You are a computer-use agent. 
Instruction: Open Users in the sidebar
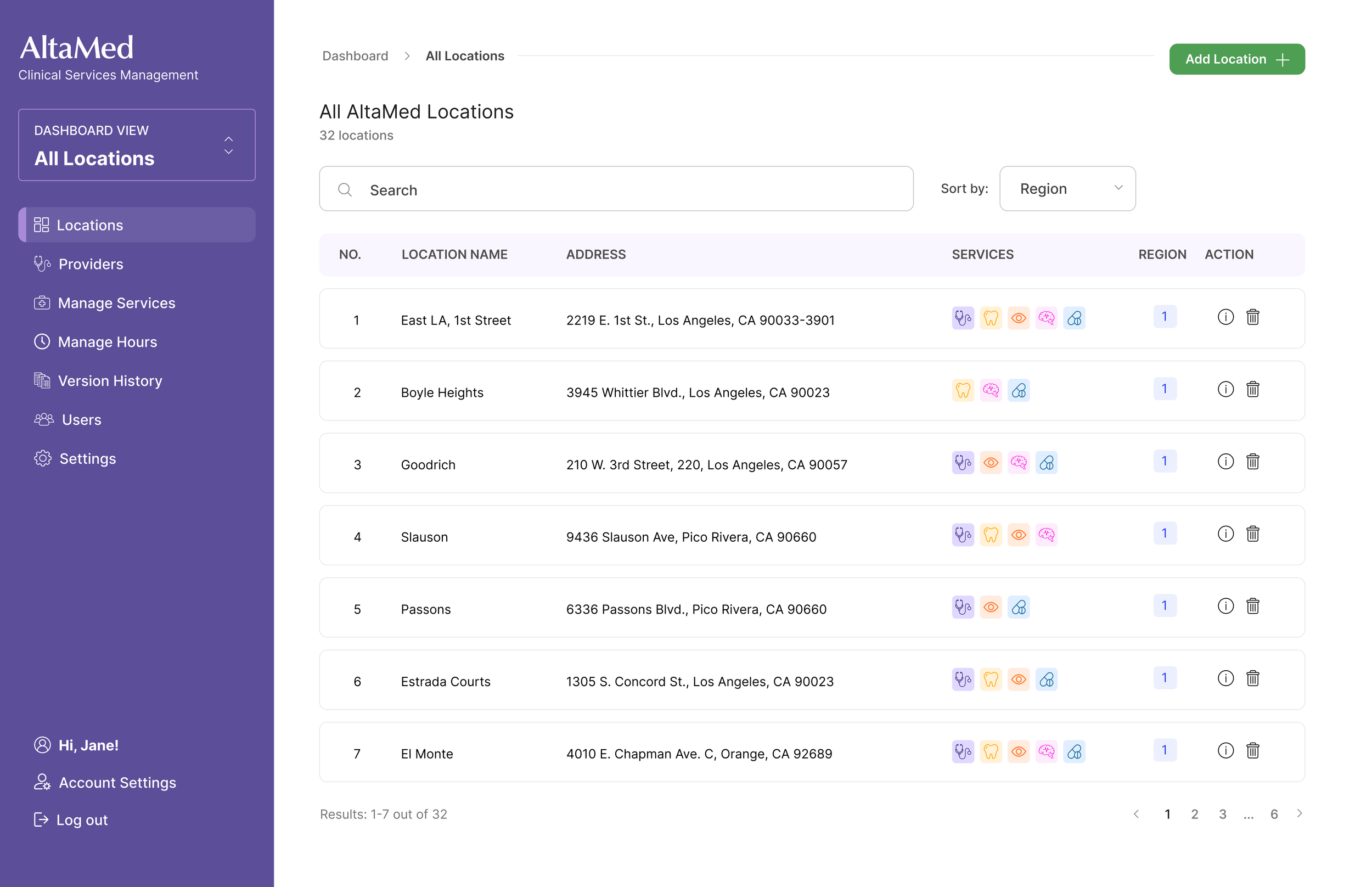pyautogui.click(x=68, y=420)
